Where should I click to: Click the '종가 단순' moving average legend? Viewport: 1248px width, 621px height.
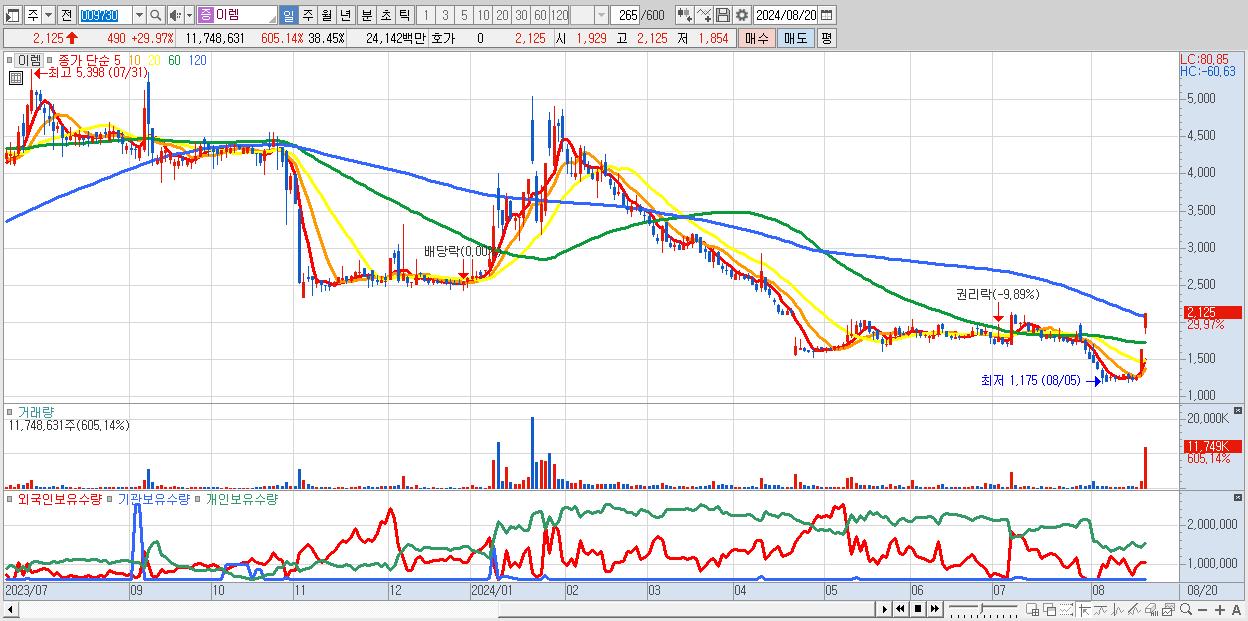coord(84,60)
